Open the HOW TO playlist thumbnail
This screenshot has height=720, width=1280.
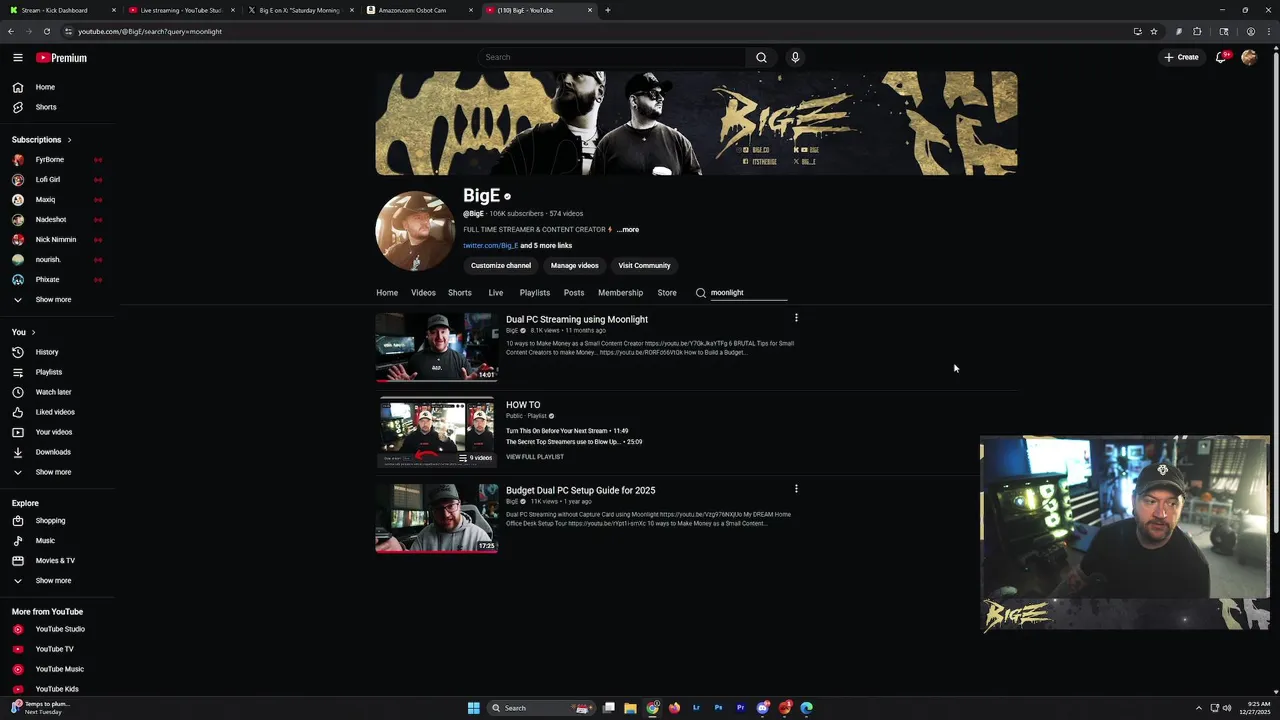(x=437, y=433)
